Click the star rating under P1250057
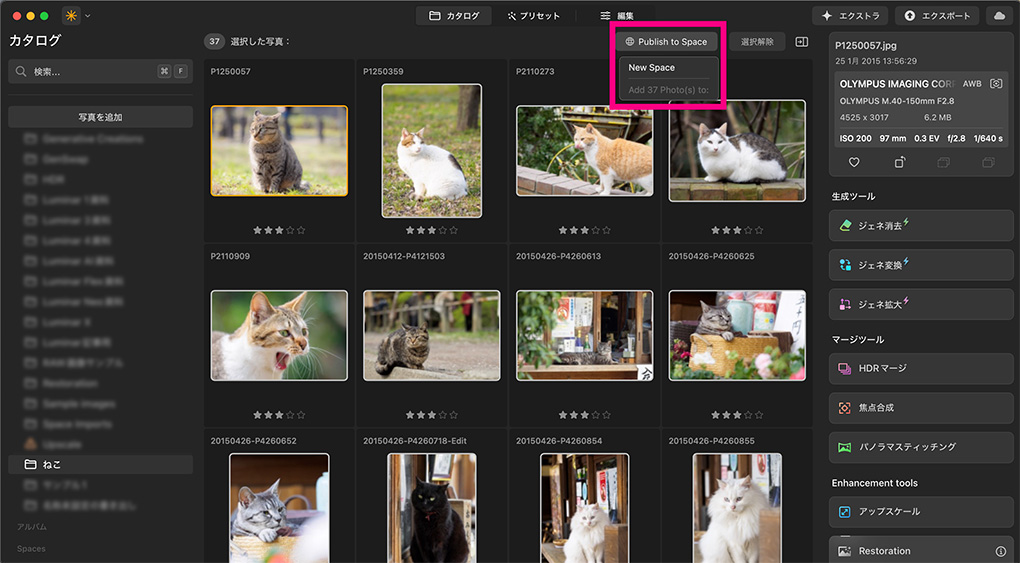The image size is (1020, 563). [279, 230]
